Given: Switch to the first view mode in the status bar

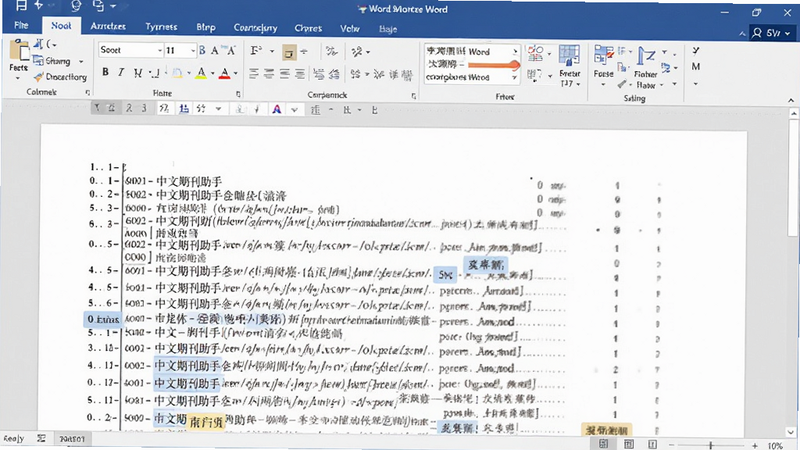Looking at the screenshot, I should point(603,444).
